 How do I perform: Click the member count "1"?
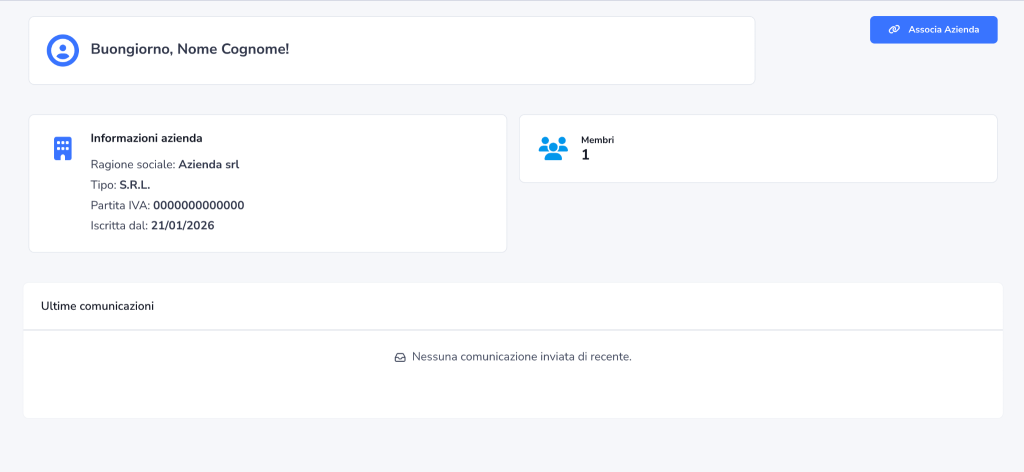point(585,155)
